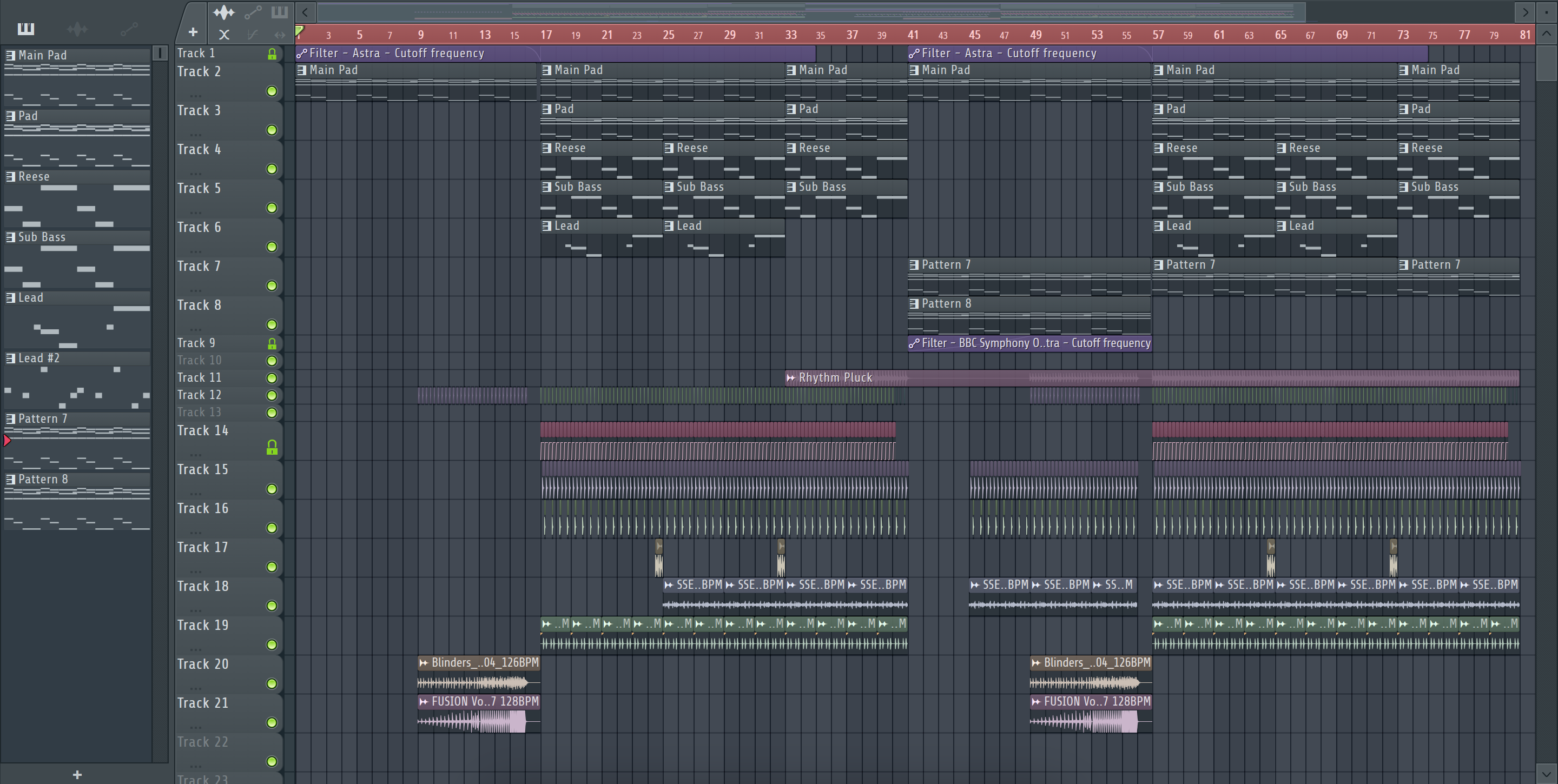
Task: Select the Track 19 name label
Action: [203, 625]
